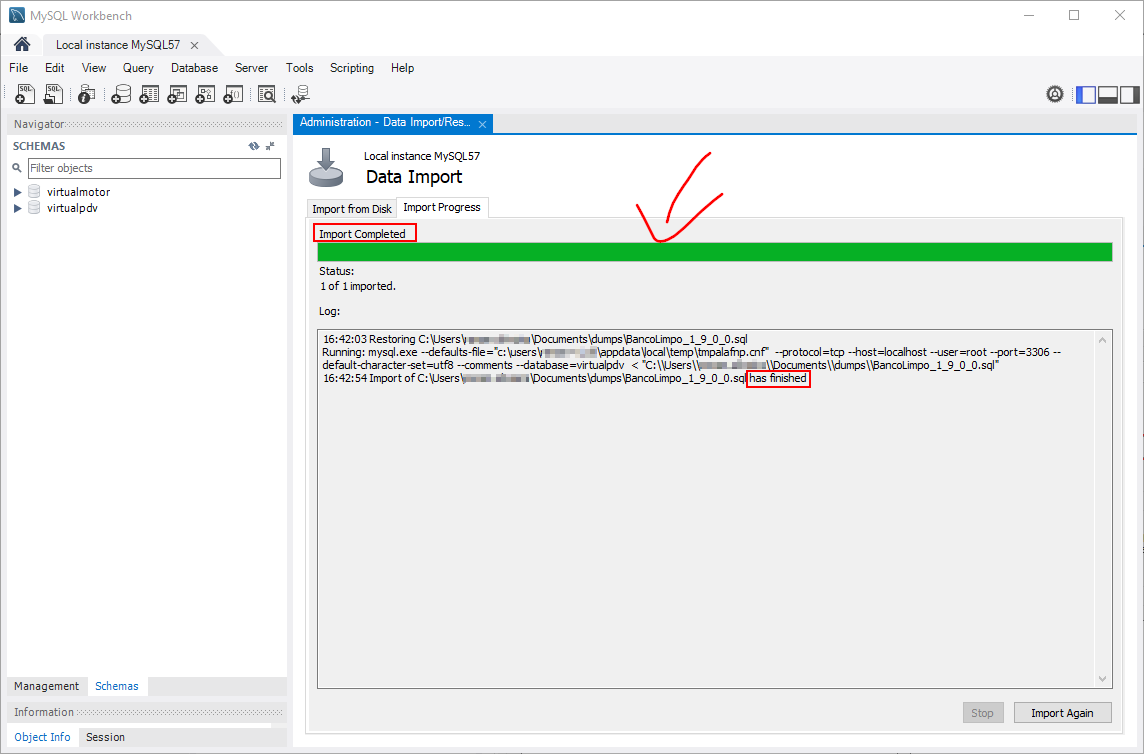Toggle the bottom output panel
Image resolution: width=1144 pixels, height=754 pixels.
[x=1108, y=94]
